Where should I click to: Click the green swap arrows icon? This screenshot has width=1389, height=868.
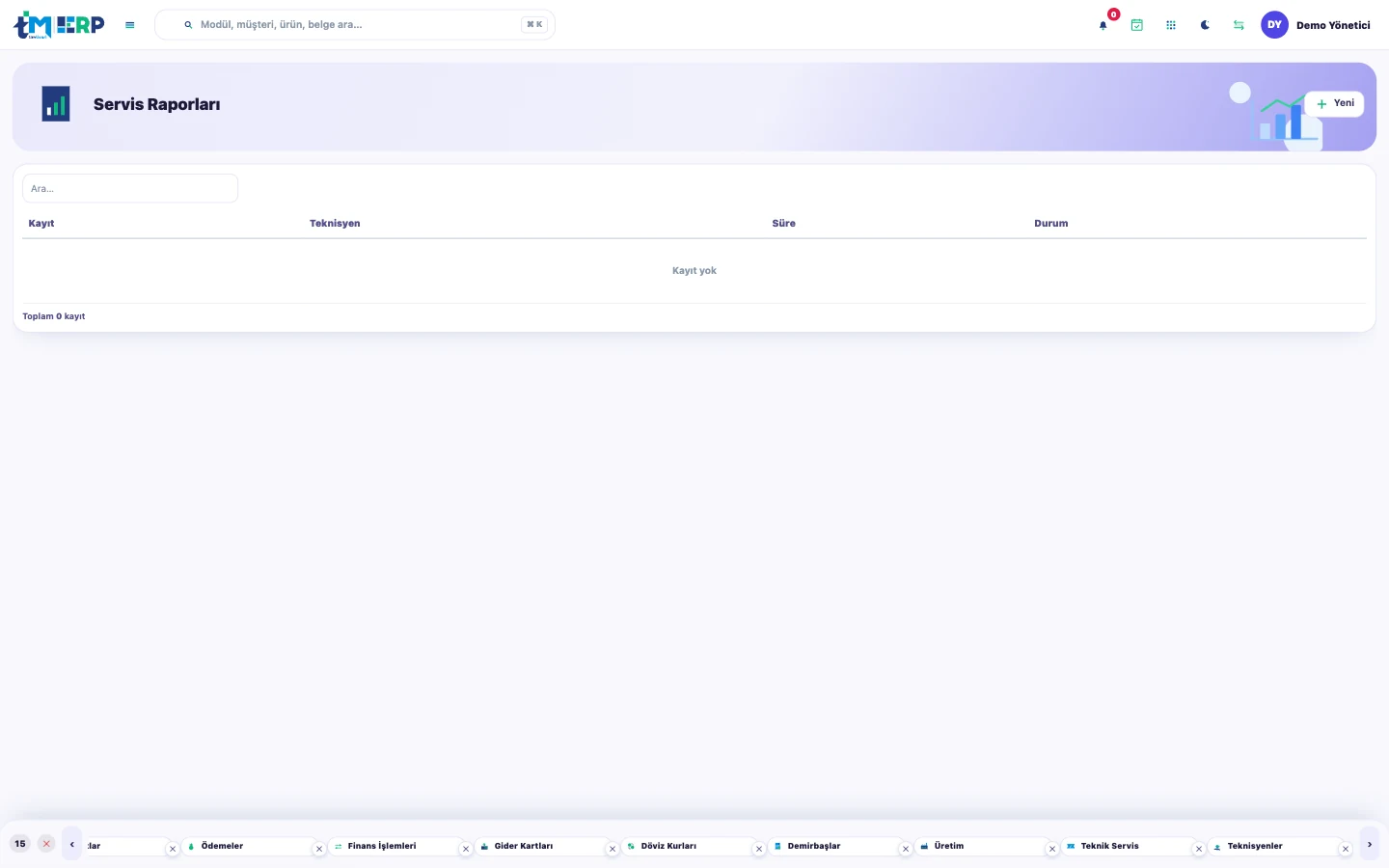(x=1239, y=25)
